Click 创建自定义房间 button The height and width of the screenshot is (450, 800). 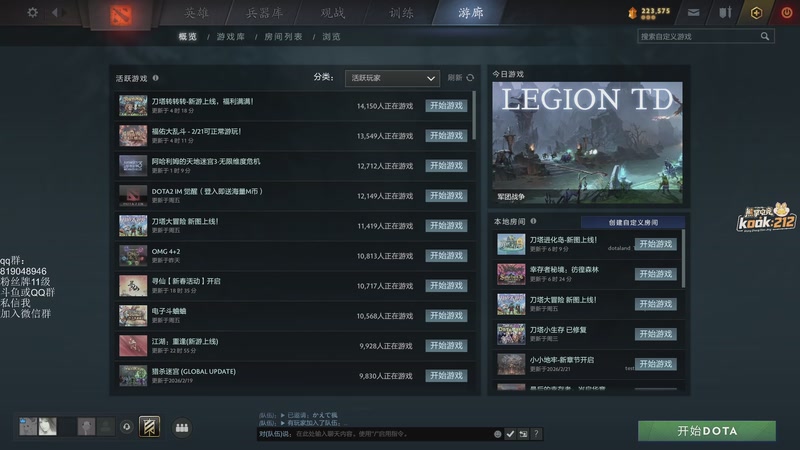click(x=633, y=222)
